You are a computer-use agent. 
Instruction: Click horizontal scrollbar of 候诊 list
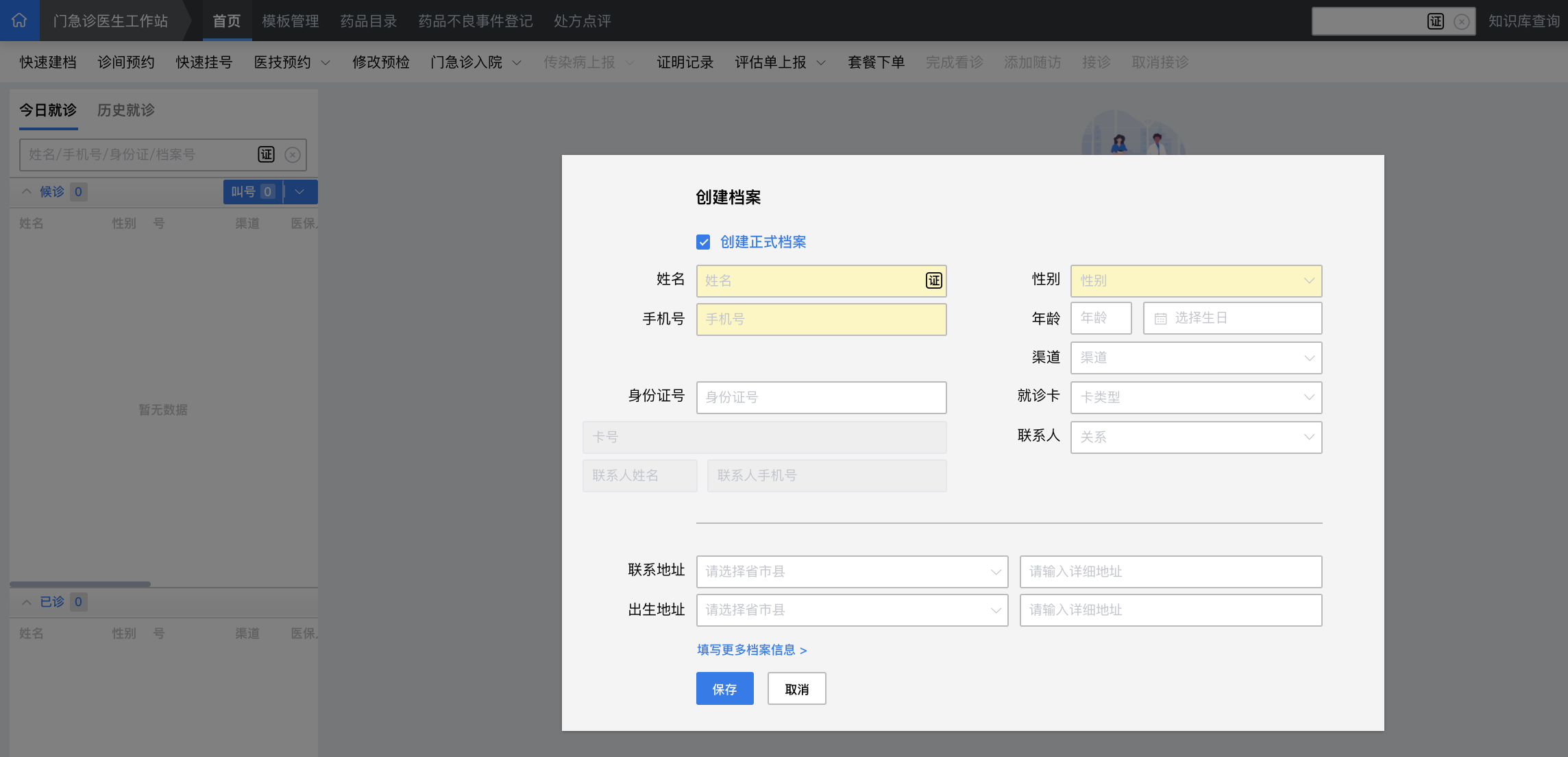(x=80, y=584)
